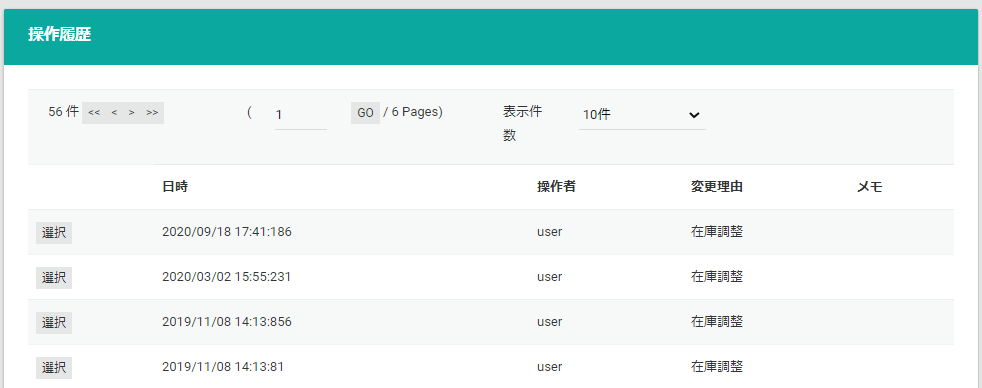982x388 pixels.
Task: Jump to last page with >> button
Action: tap(152, 113)
